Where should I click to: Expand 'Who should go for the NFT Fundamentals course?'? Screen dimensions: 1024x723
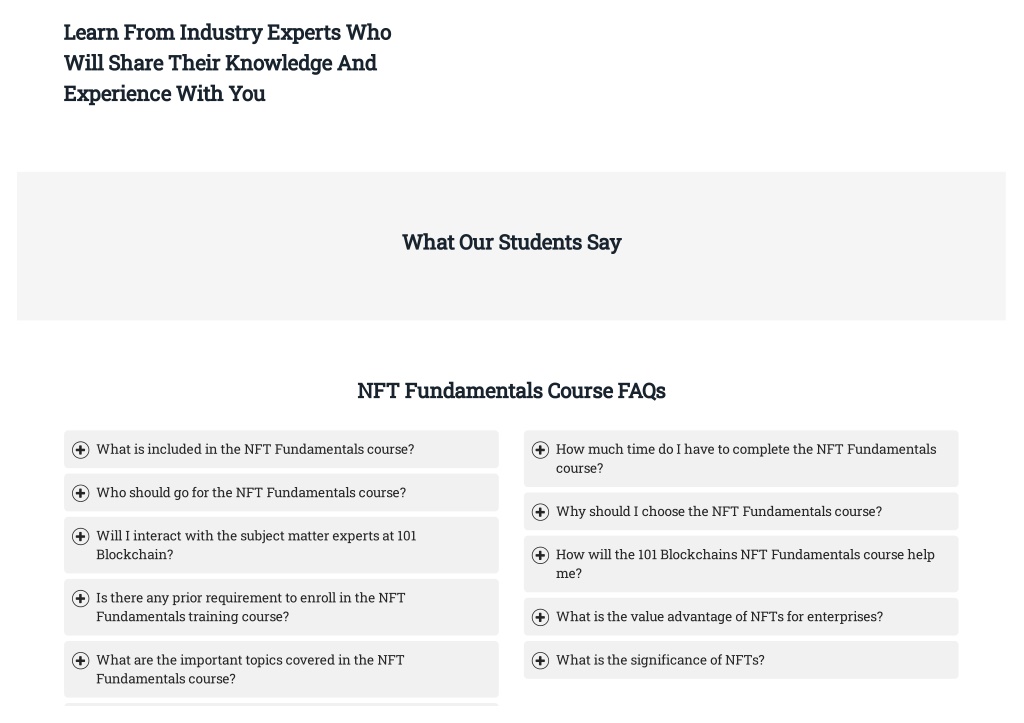[281, 492]
